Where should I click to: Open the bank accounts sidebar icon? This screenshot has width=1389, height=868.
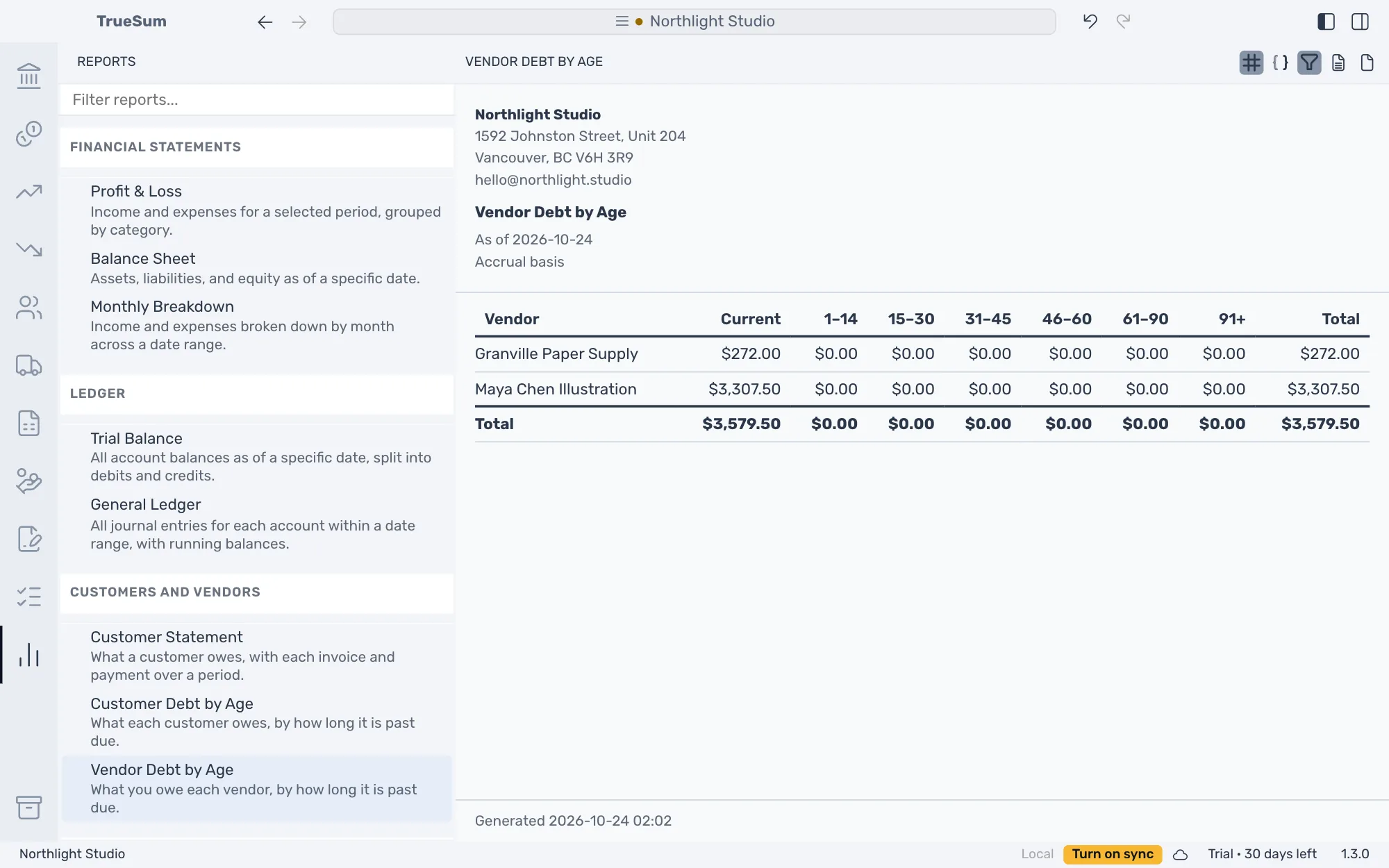[28, 76]
